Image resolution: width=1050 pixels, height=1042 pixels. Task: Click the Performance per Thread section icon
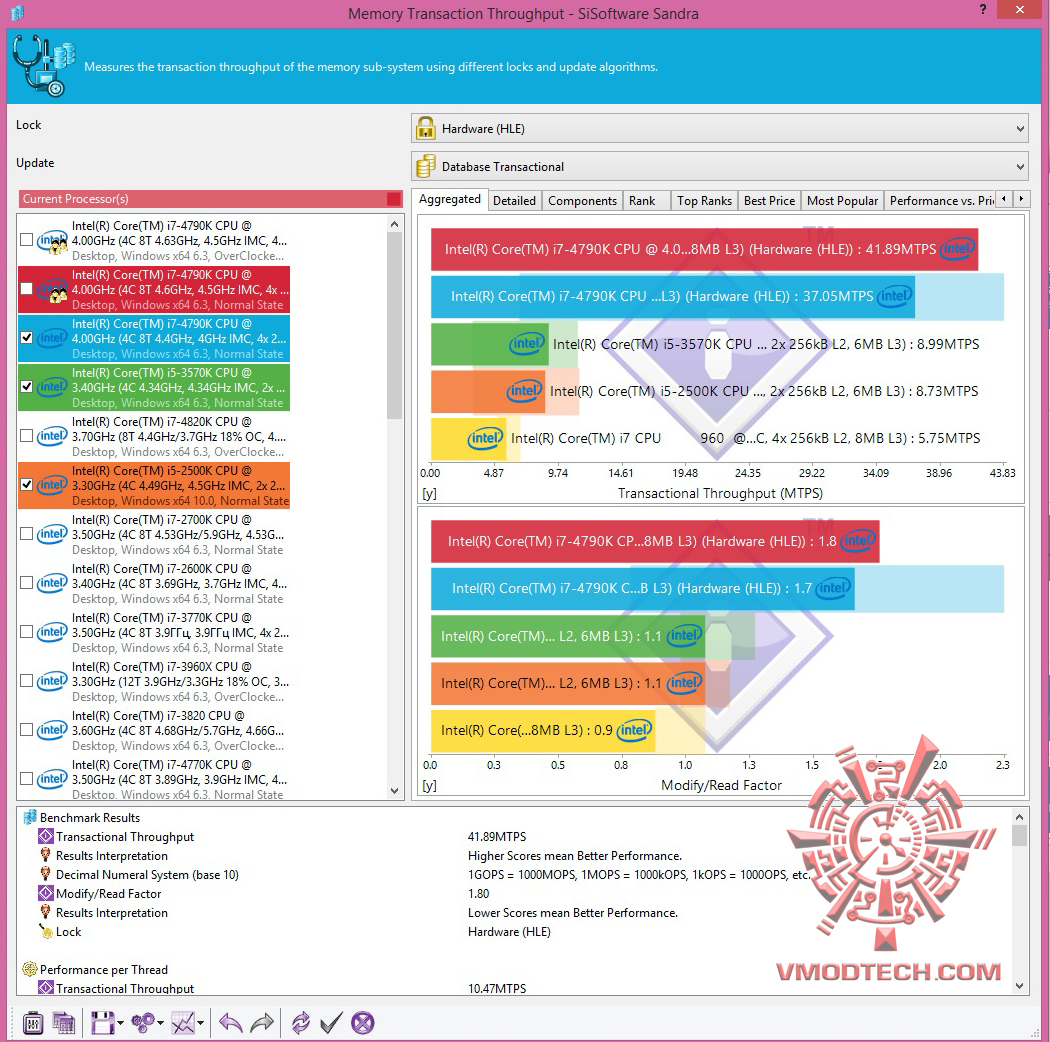[x=29, y=969]
